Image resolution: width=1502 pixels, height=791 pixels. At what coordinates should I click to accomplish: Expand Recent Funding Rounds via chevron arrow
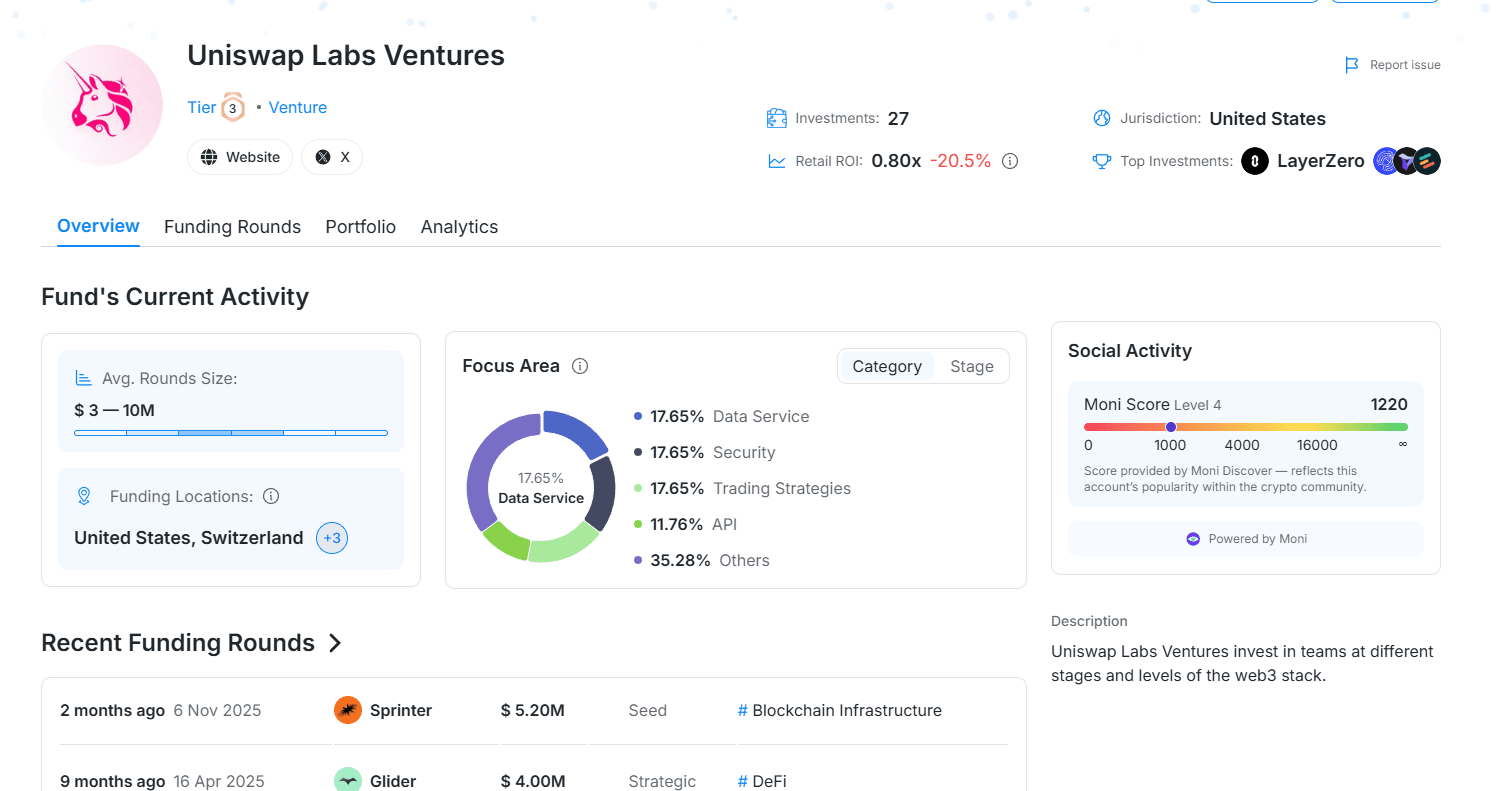point(335,643)
